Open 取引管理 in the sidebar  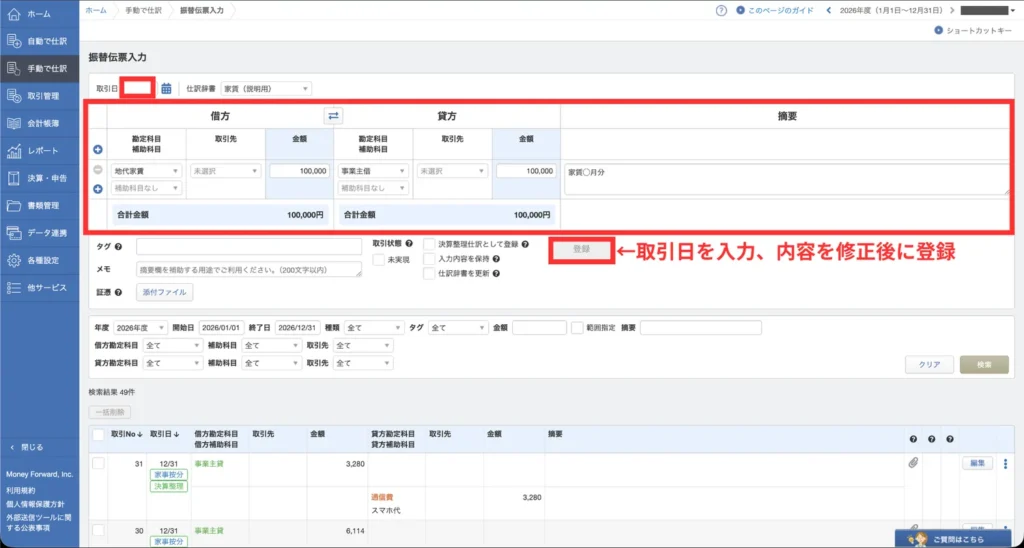coord(39,96)
